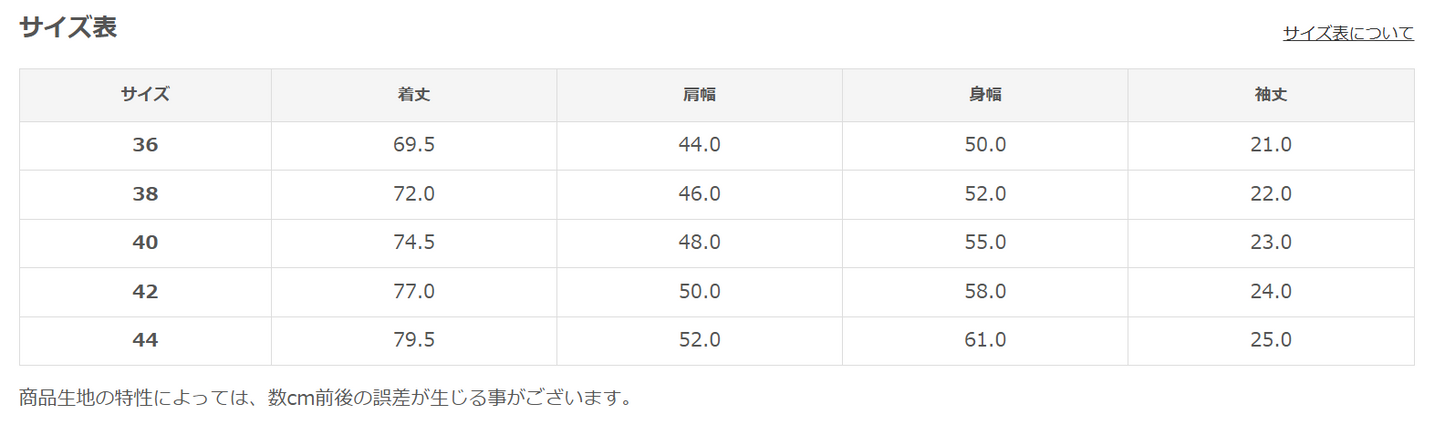Image resolution: width=1445 pixels, height=425 pixels.
Task: Select the 着丈 column header
Action: coord(414,95)
